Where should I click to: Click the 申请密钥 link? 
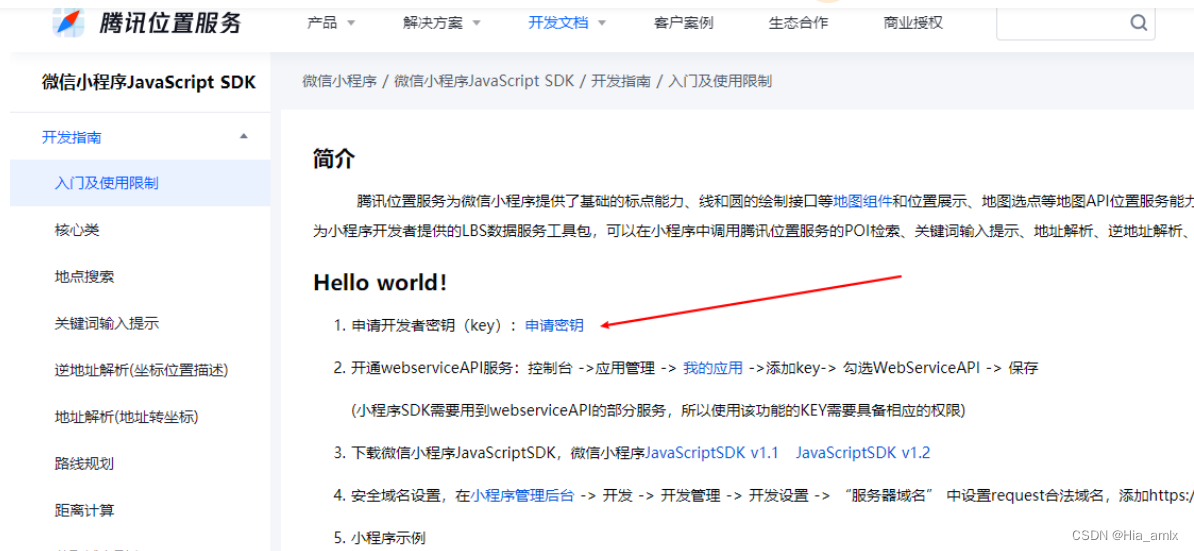pos(554,326)
